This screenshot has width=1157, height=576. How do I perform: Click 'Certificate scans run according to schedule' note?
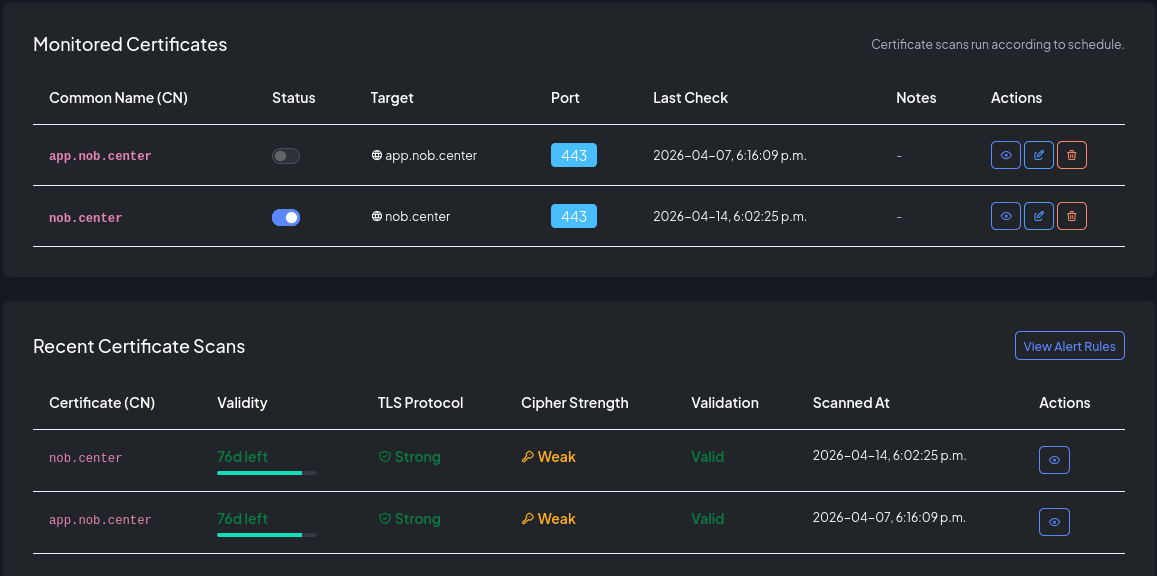[998, 44]
